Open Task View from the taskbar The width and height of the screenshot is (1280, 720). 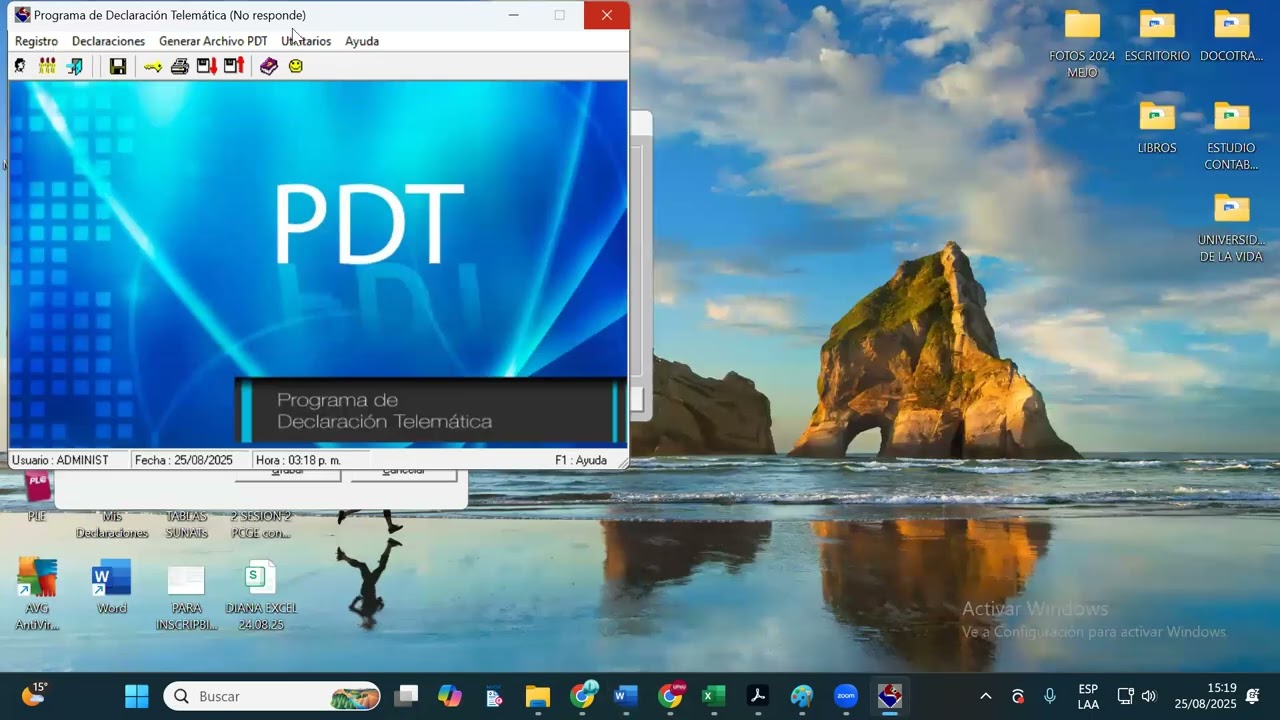(406, 696)
